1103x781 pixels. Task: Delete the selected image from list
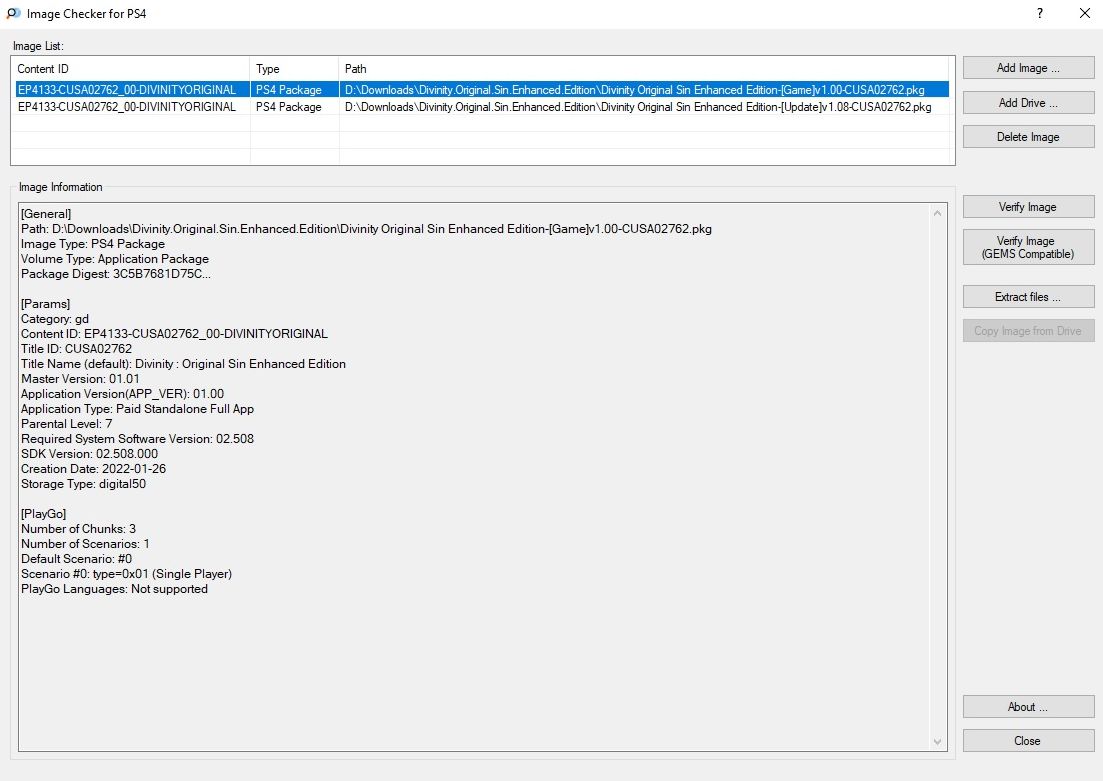coord(1028,136)
